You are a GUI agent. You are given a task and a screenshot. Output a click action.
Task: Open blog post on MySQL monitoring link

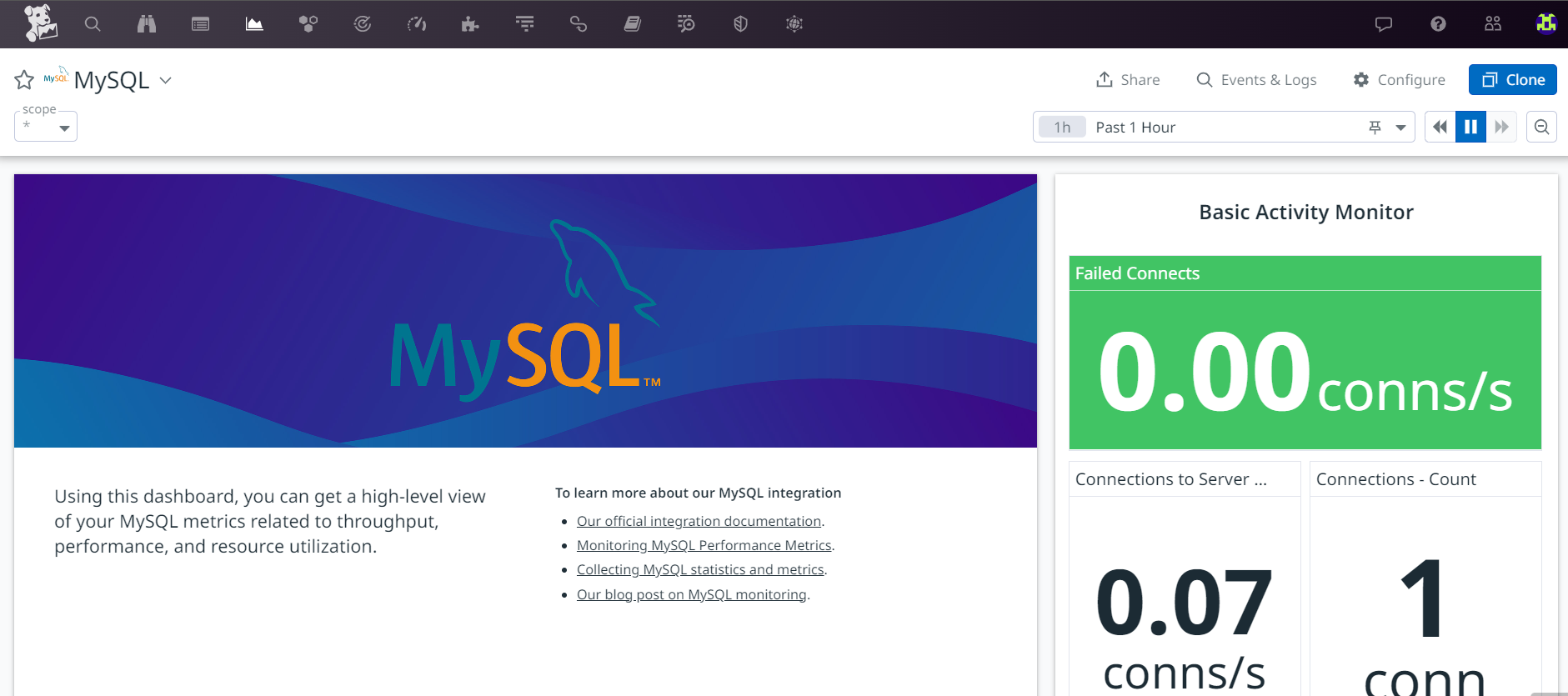pyautogui.click(x=692, y=594)
